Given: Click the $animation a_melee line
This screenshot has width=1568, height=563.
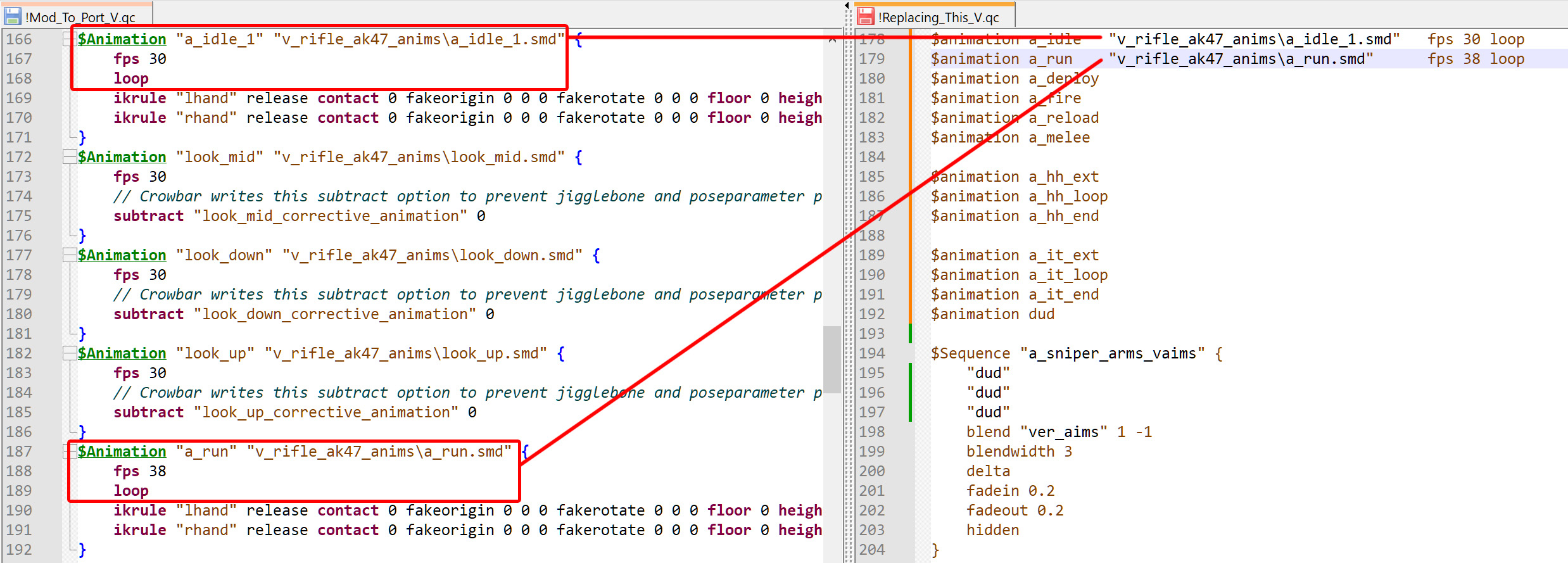Looking at the screenshot, I should (1011, 137).
